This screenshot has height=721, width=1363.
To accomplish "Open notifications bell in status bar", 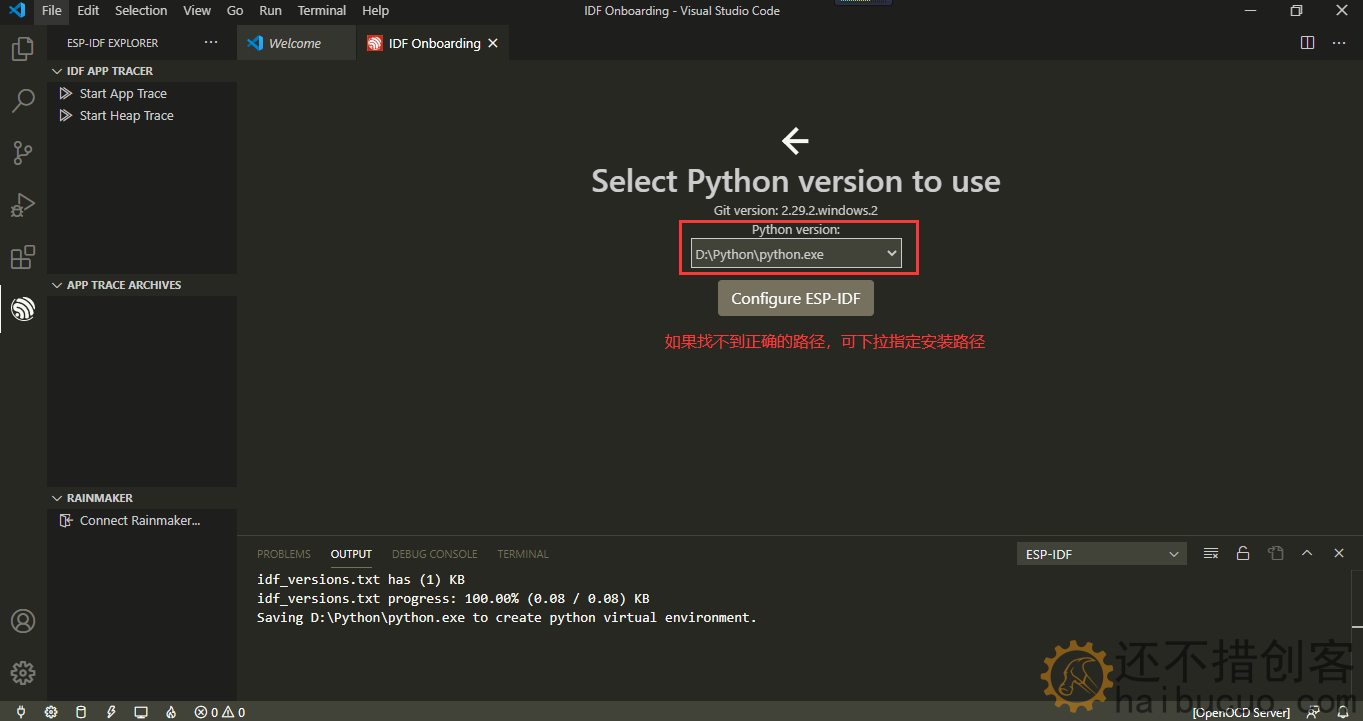I will (1342, 712).
